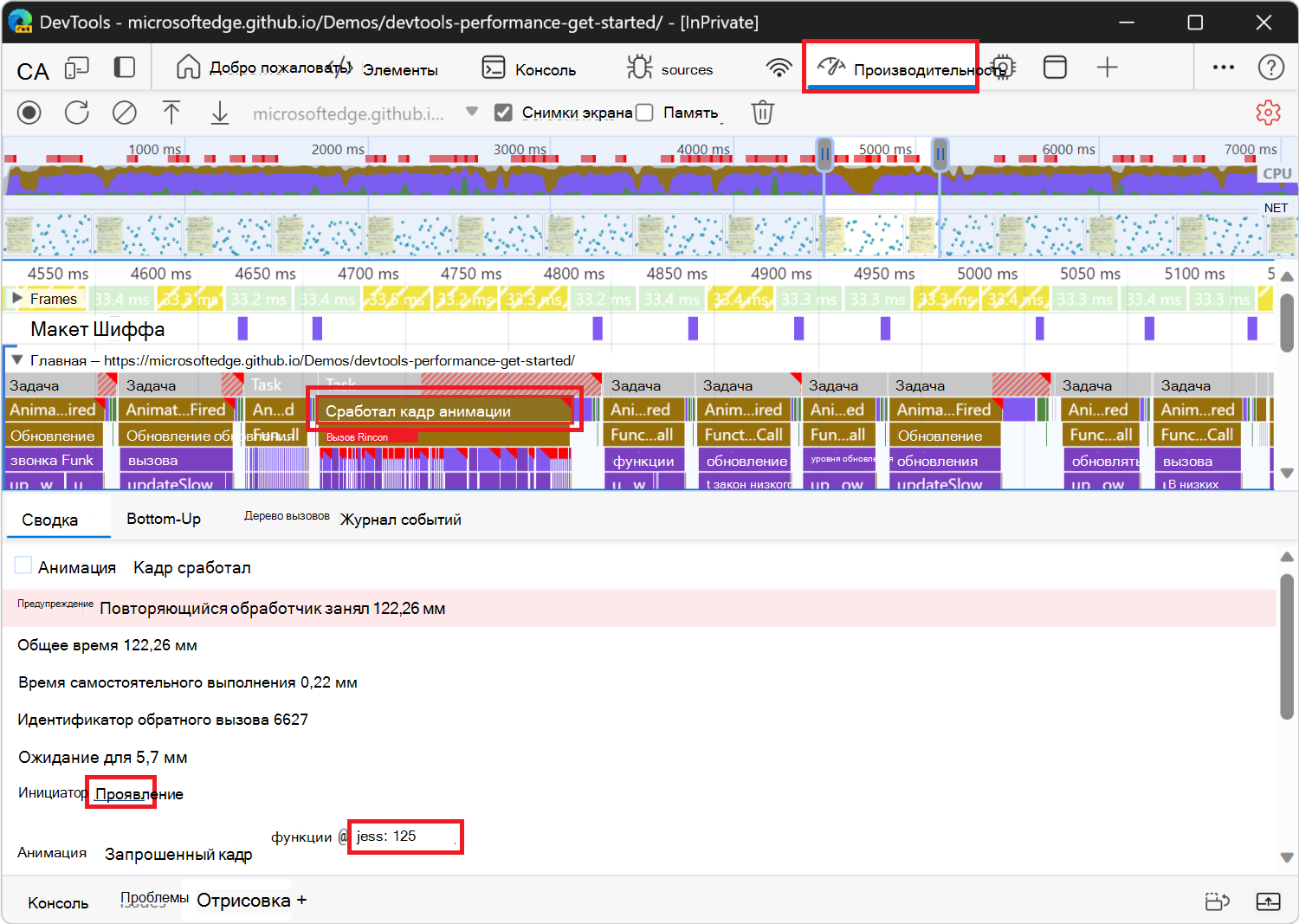Switch to the Элементы tab
Screen dimensions: 1299x924
(400, 70)
